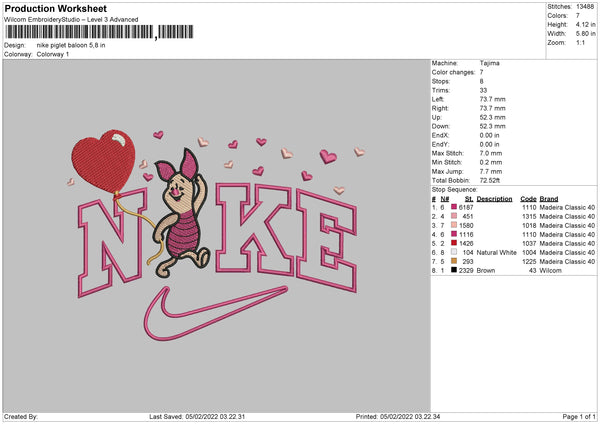Click the Brand column header

tap(549, 199)
